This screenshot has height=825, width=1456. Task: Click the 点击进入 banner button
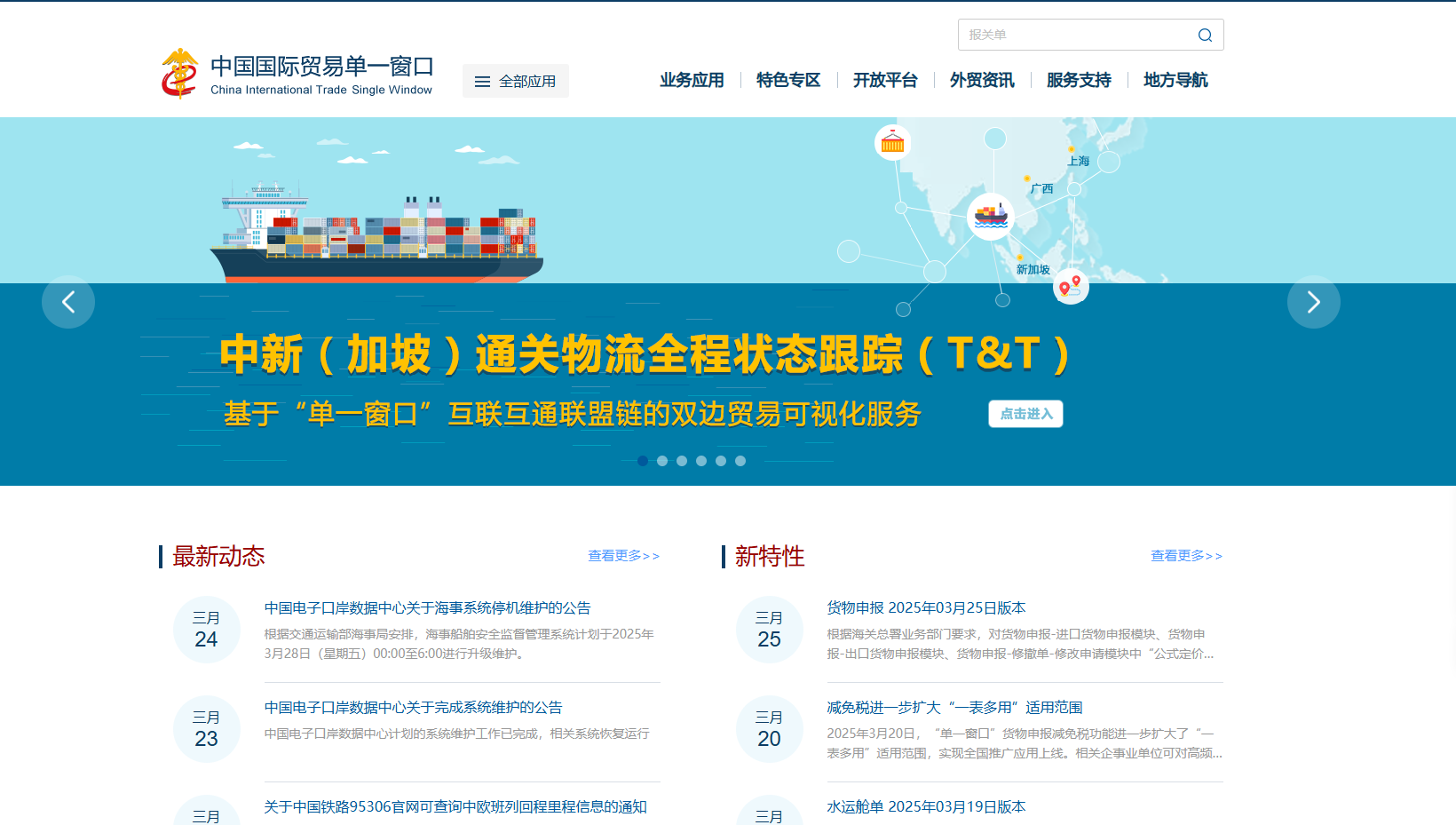tap(1025, 414)
